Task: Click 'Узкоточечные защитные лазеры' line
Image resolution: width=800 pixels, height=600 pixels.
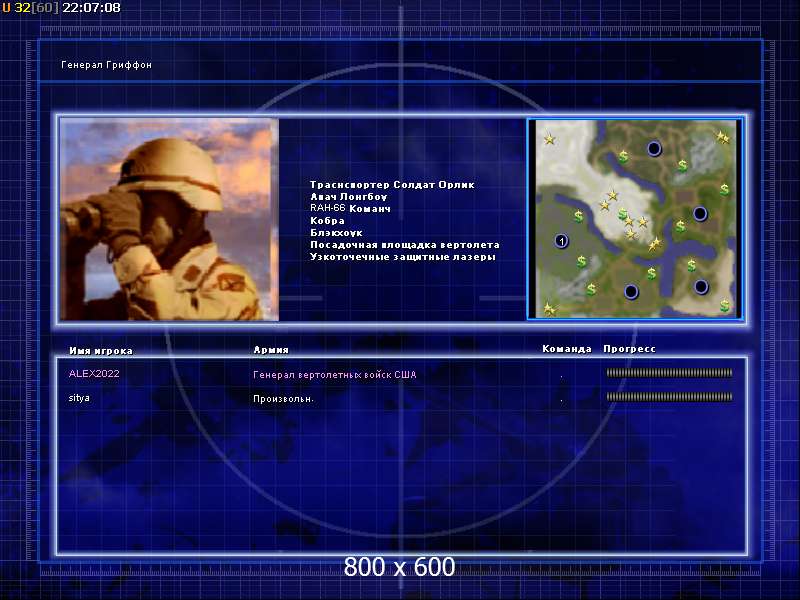Action: coord(403,257)
